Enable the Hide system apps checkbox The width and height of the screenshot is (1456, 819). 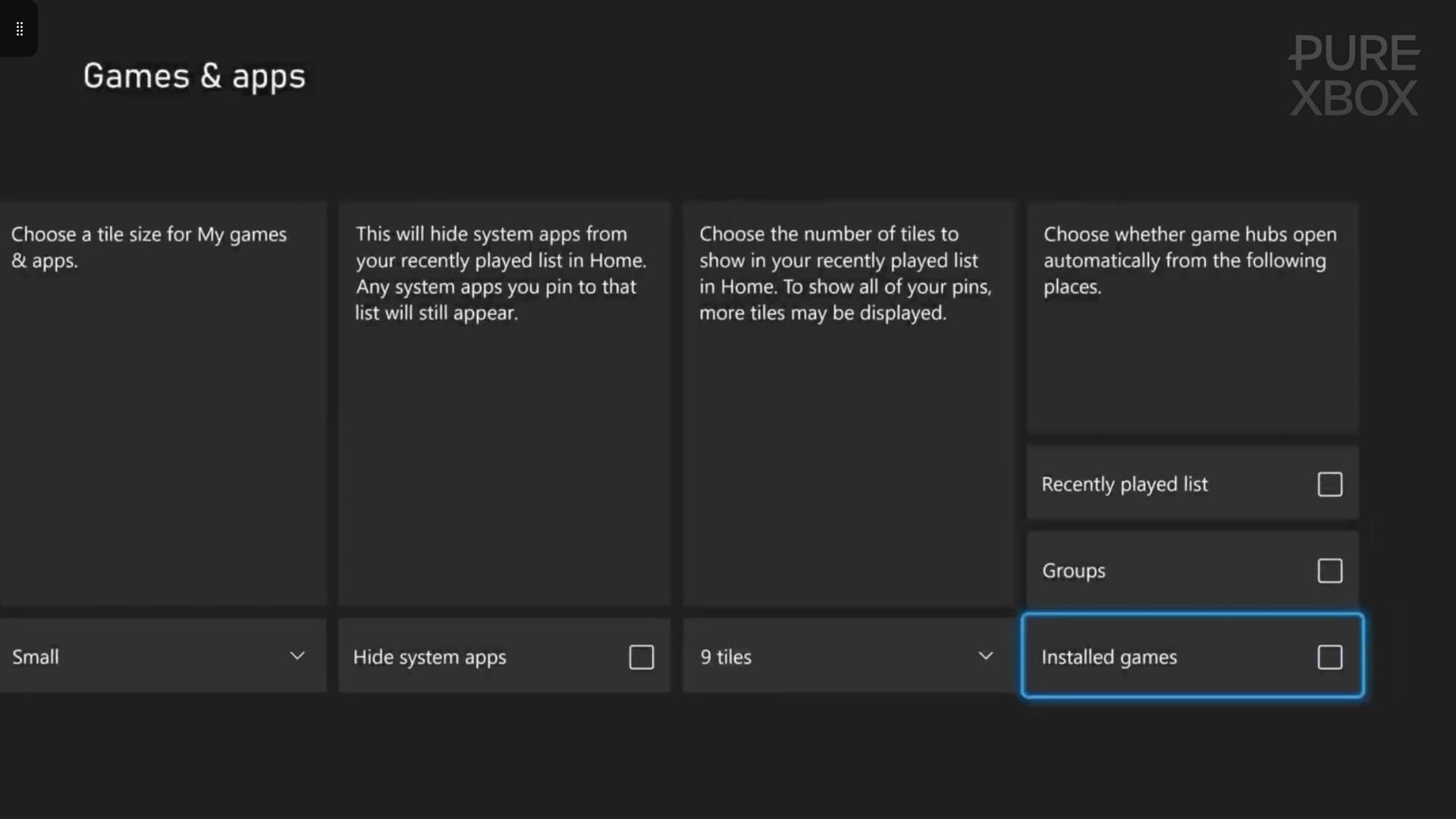coord(642,657)
